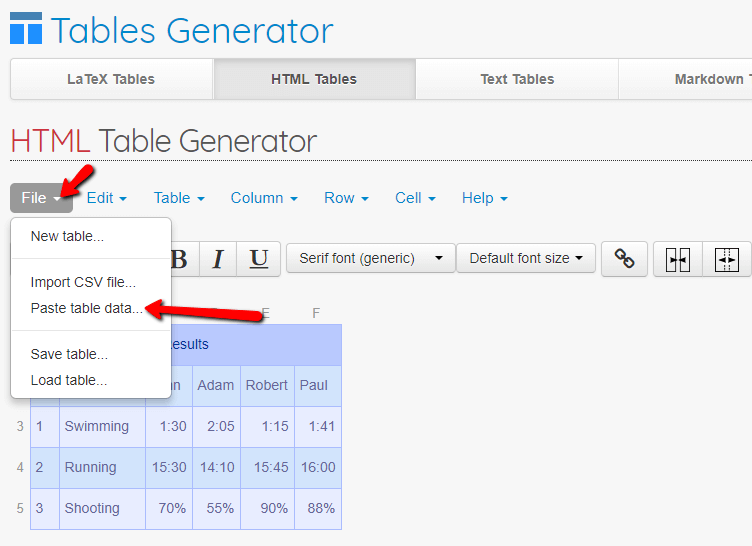The image size is (752, 546).
Task: Open the Serif font (generic) dropdown
Action: click(x=371, y=258)
